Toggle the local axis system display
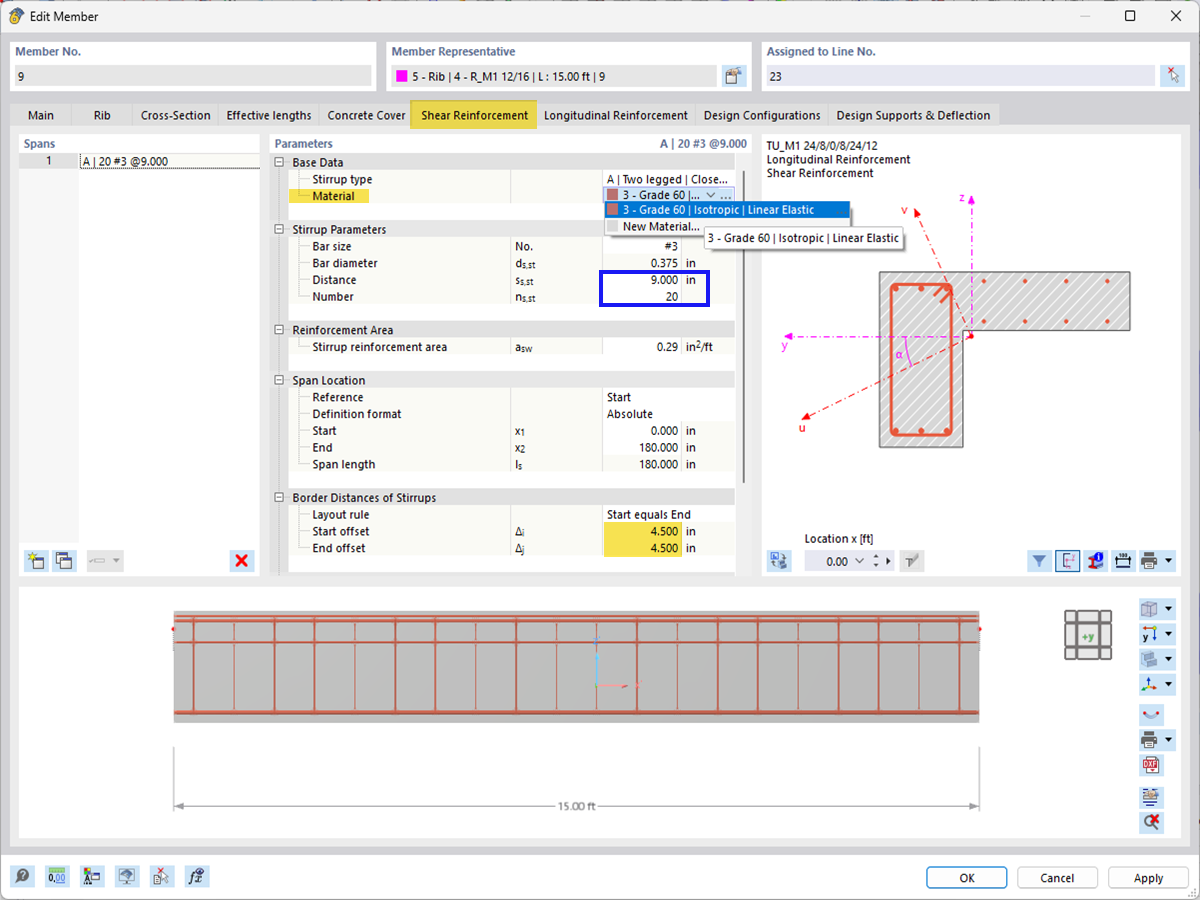 click(1067, 561)
